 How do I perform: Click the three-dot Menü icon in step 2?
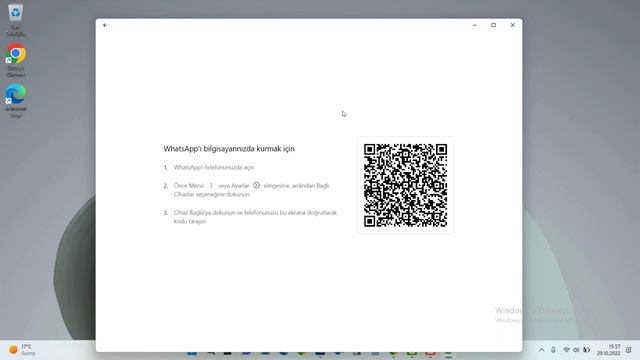[211, 185]
